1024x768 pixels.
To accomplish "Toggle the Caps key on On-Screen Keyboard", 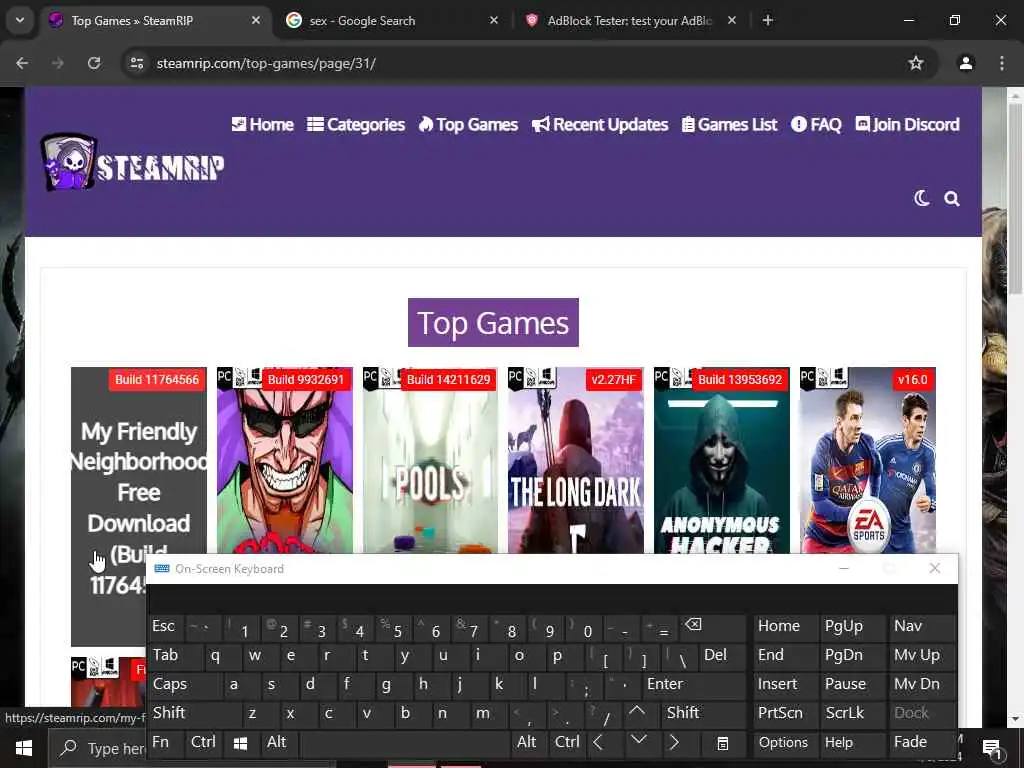I will click(184, 684).
